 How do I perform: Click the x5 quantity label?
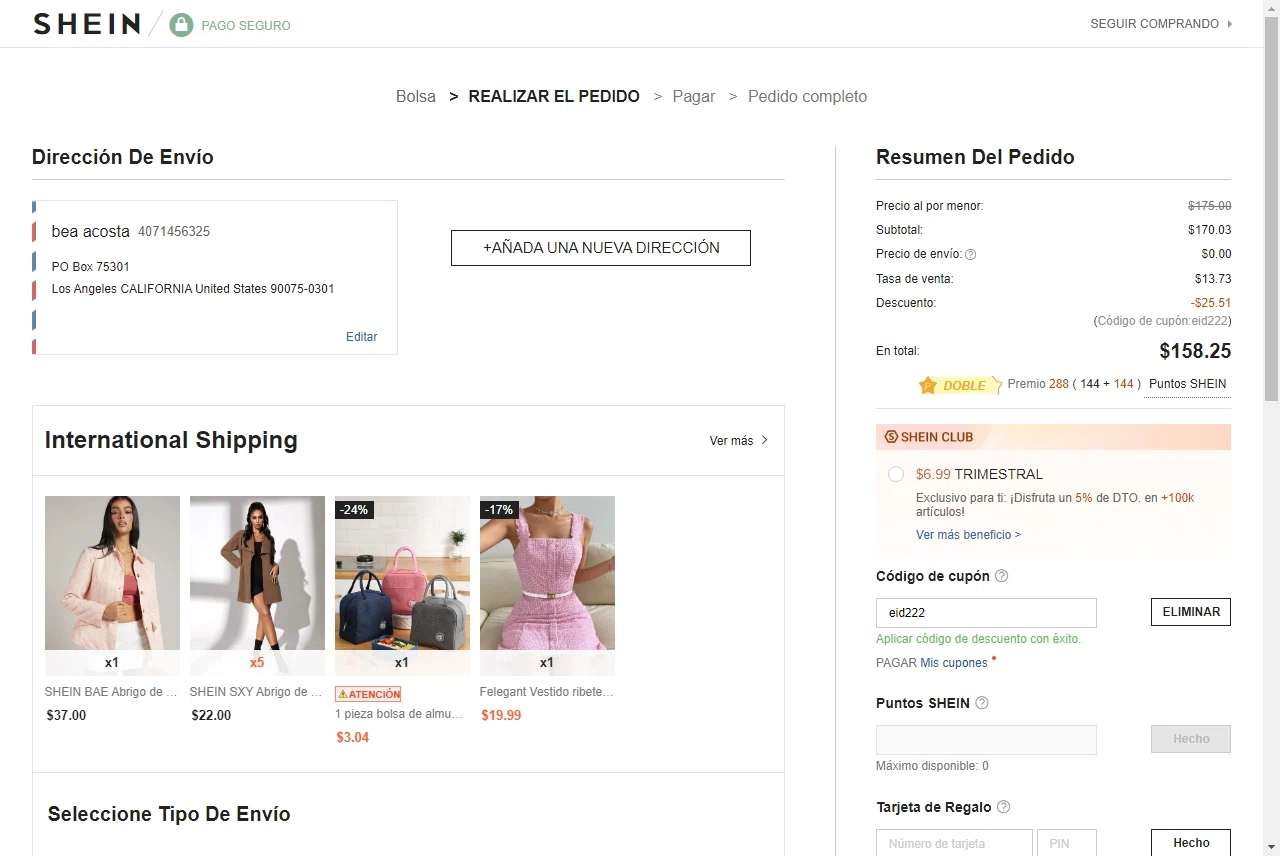257,663
